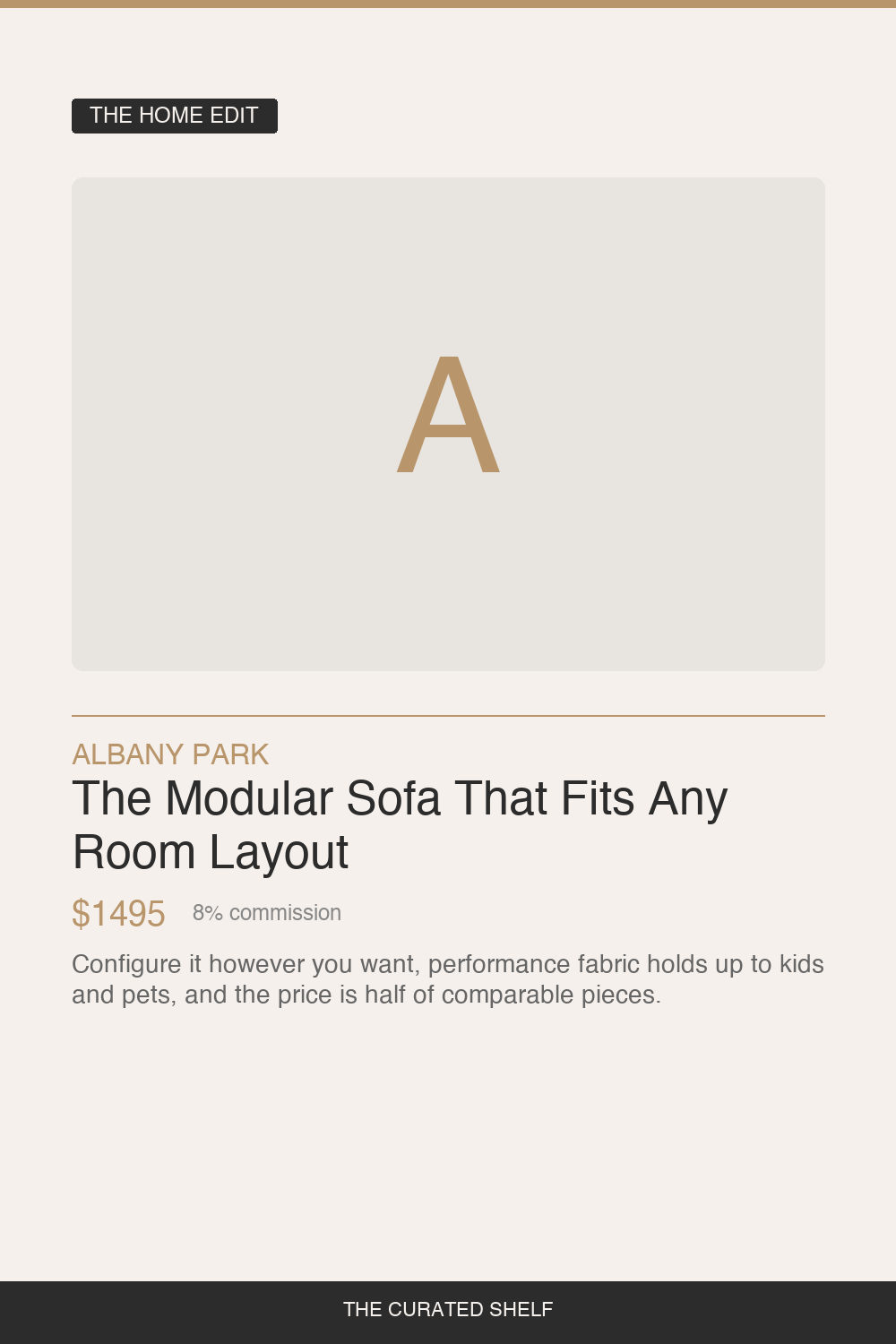Click the THE HOME EDIT badge
The image size is (896, 1344).
(175, 116)
